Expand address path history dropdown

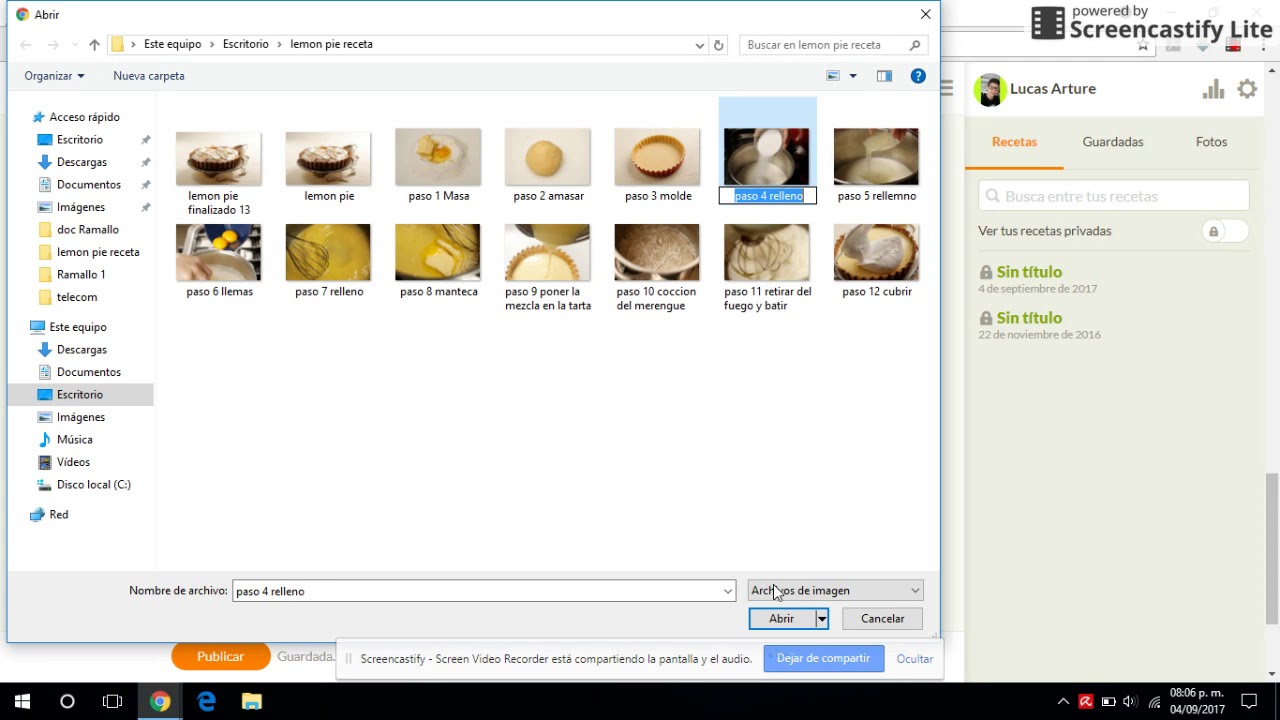coord(699,45)
